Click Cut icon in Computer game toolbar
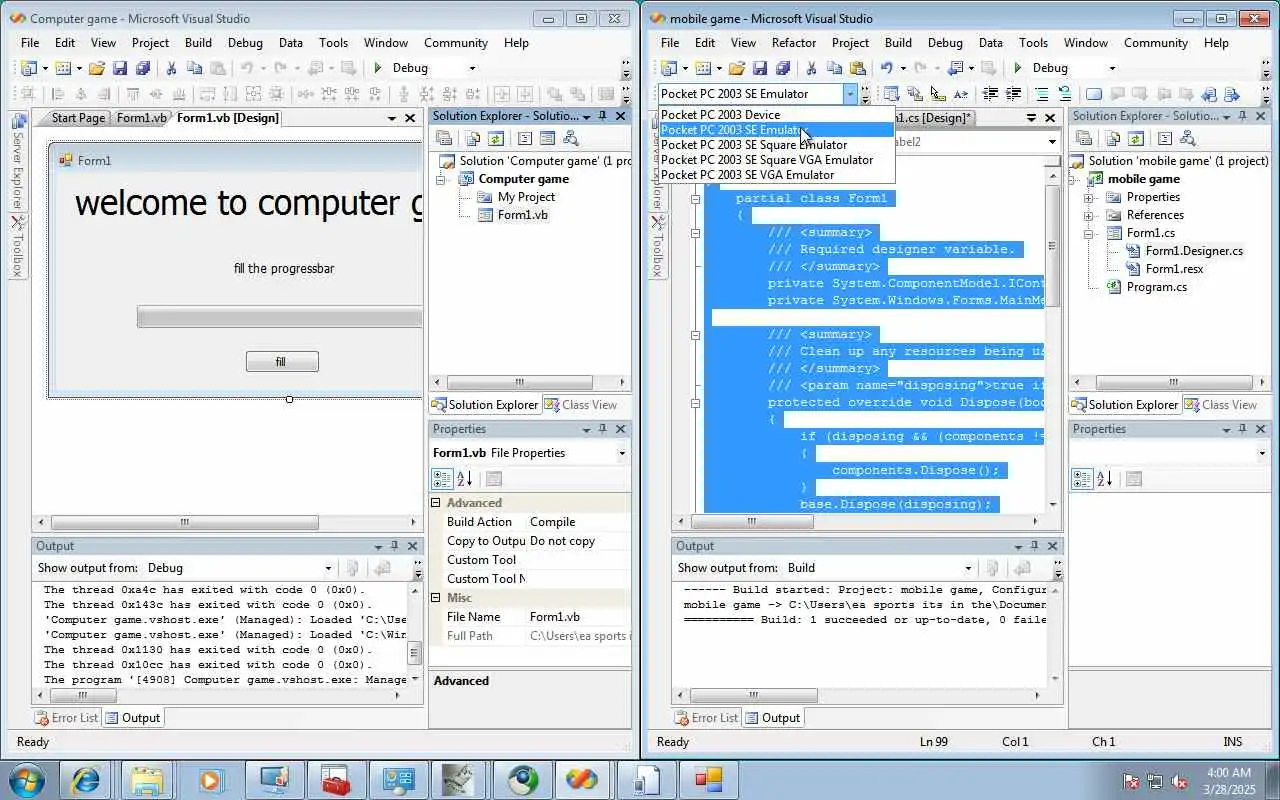 tap(171, 68)
